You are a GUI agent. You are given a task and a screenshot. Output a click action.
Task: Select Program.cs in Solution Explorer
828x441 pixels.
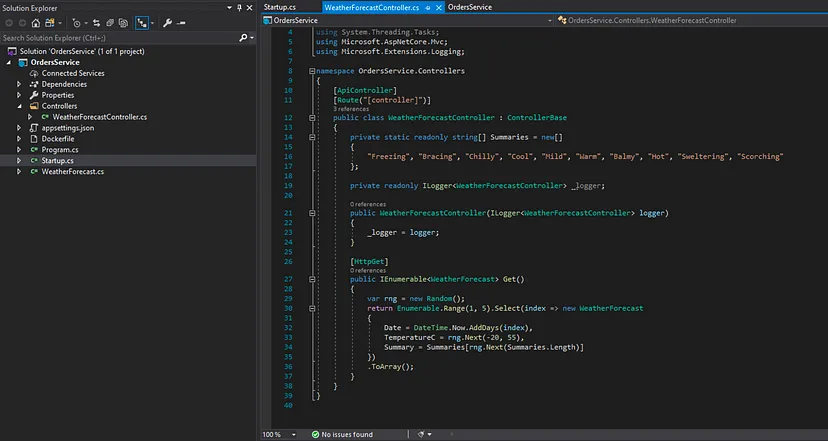pyautogui.click(x=60, y=149)
